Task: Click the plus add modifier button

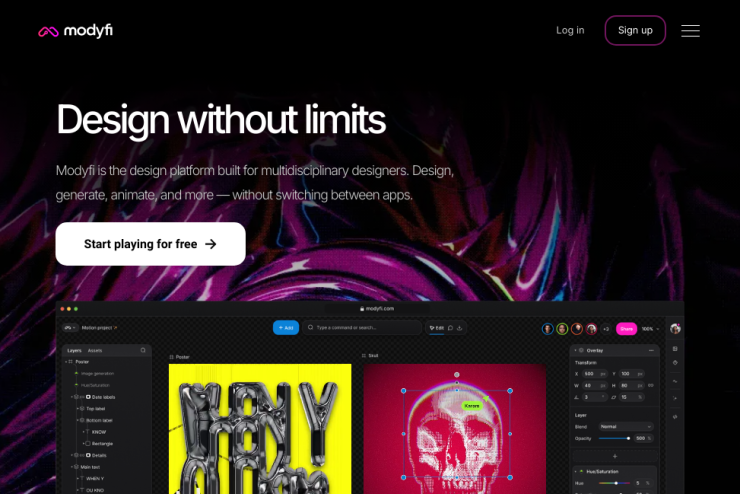Action: coord(615,456)
